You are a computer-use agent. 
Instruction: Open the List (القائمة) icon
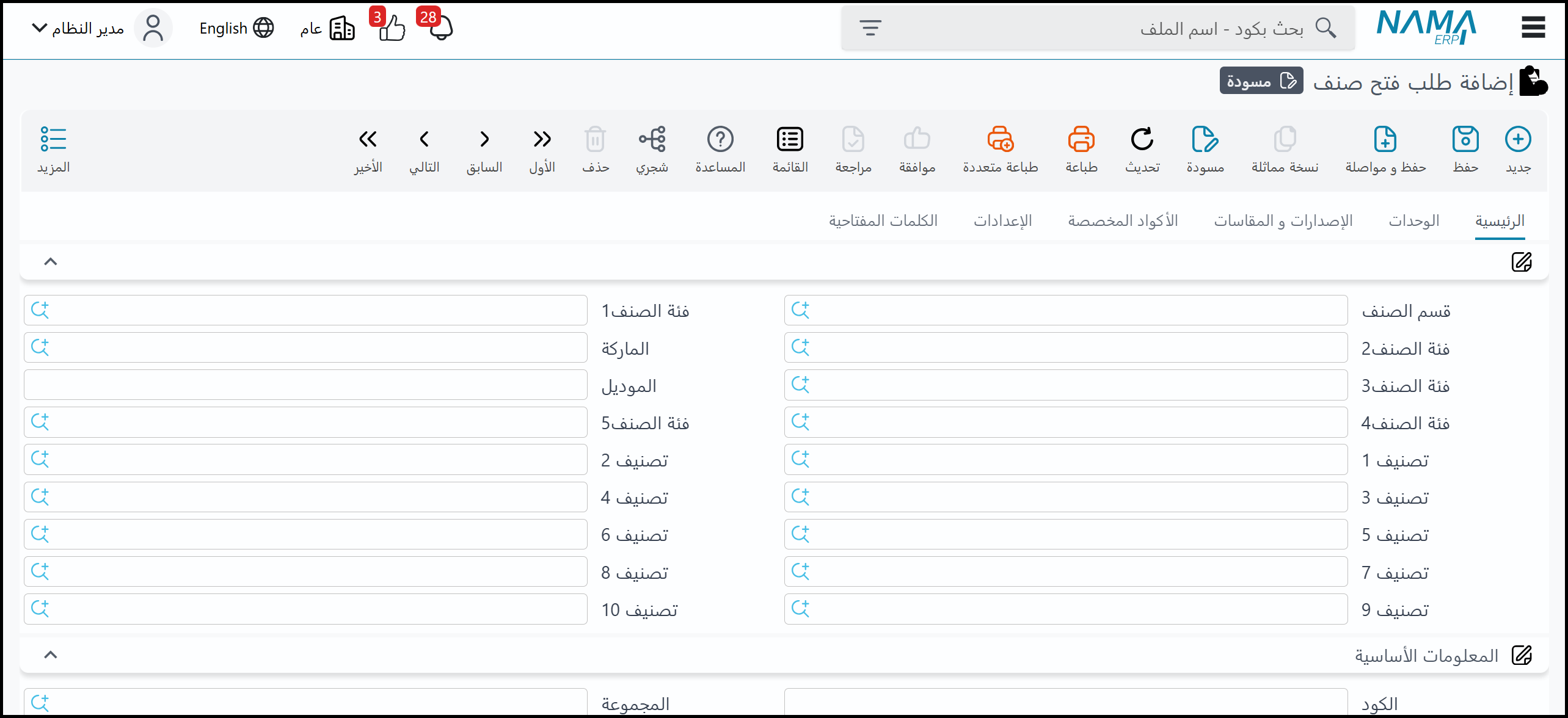(x=790, y=140)
